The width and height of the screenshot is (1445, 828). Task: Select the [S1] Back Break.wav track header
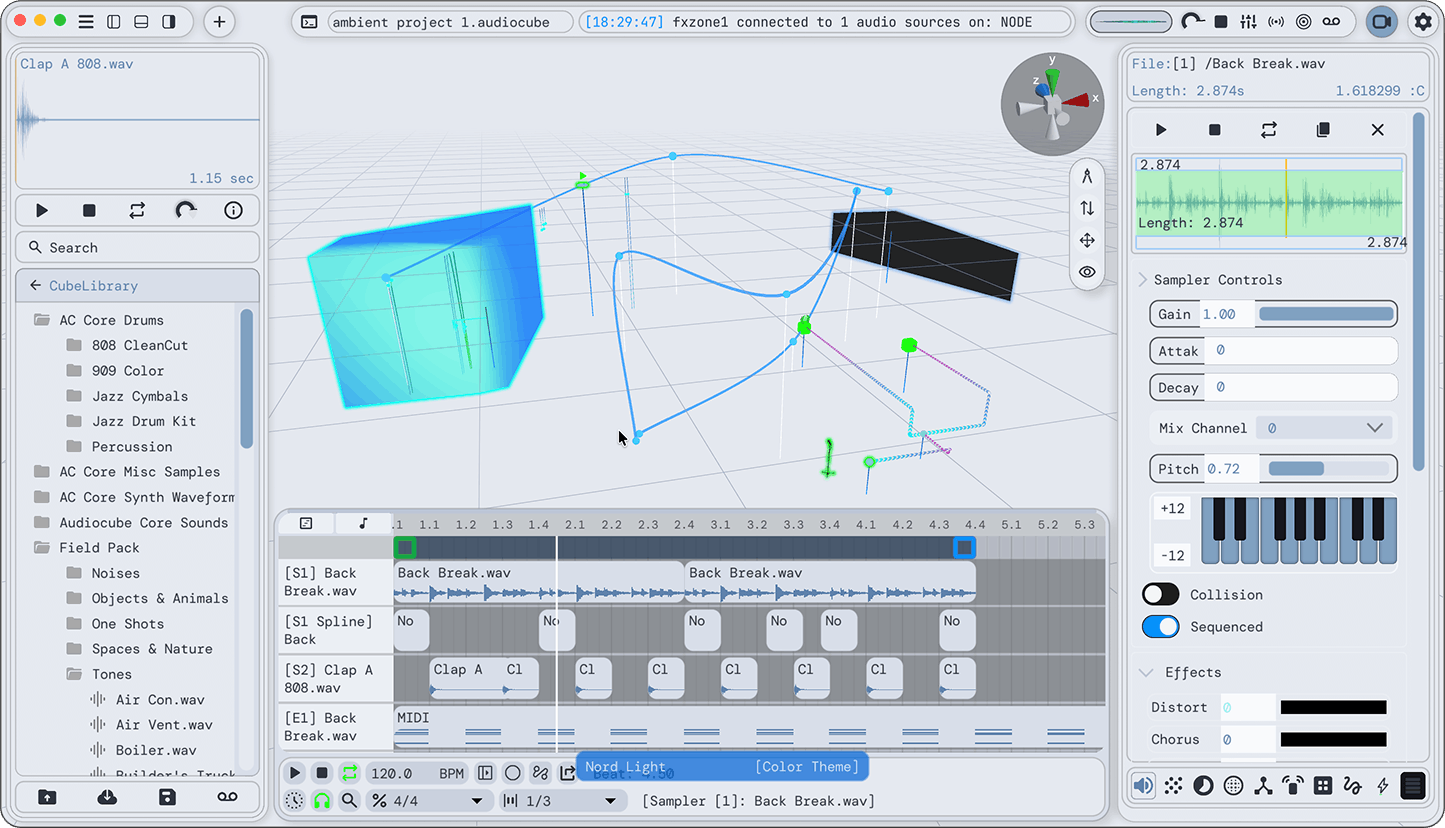(335, 582)
